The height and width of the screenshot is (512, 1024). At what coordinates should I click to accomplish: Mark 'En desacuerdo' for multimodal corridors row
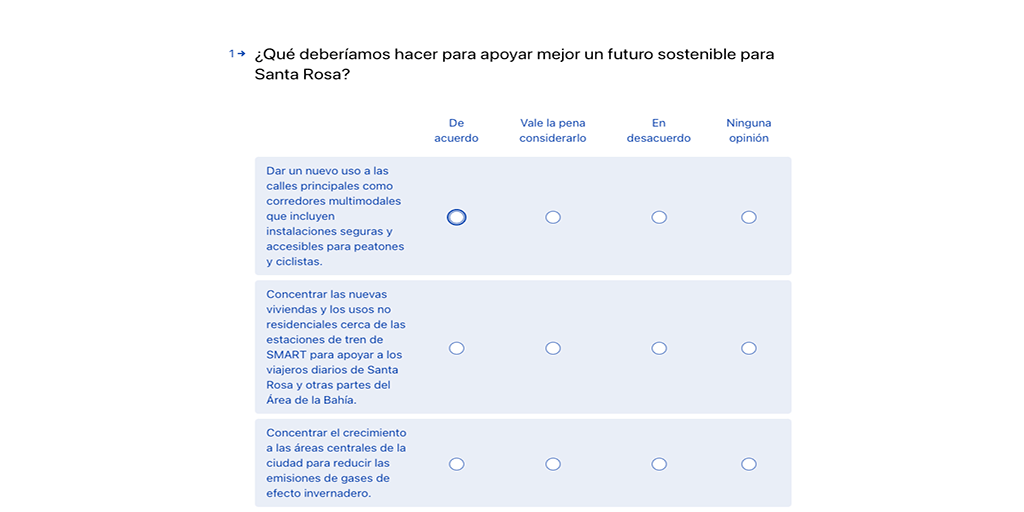tap(659, 217)
